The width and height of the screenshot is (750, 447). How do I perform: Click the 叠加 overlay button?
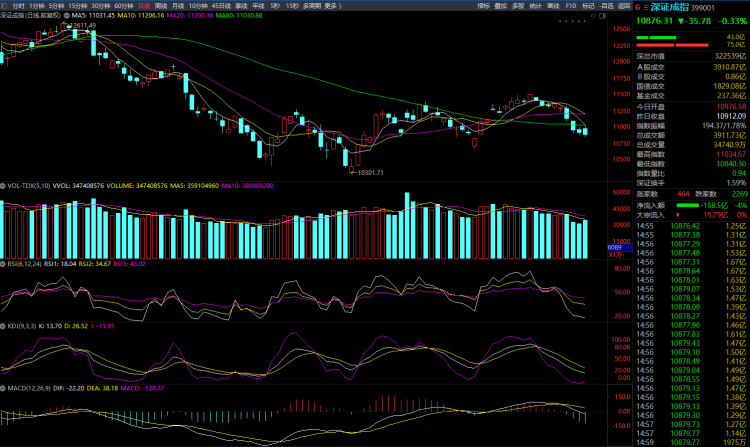point(501,6)
